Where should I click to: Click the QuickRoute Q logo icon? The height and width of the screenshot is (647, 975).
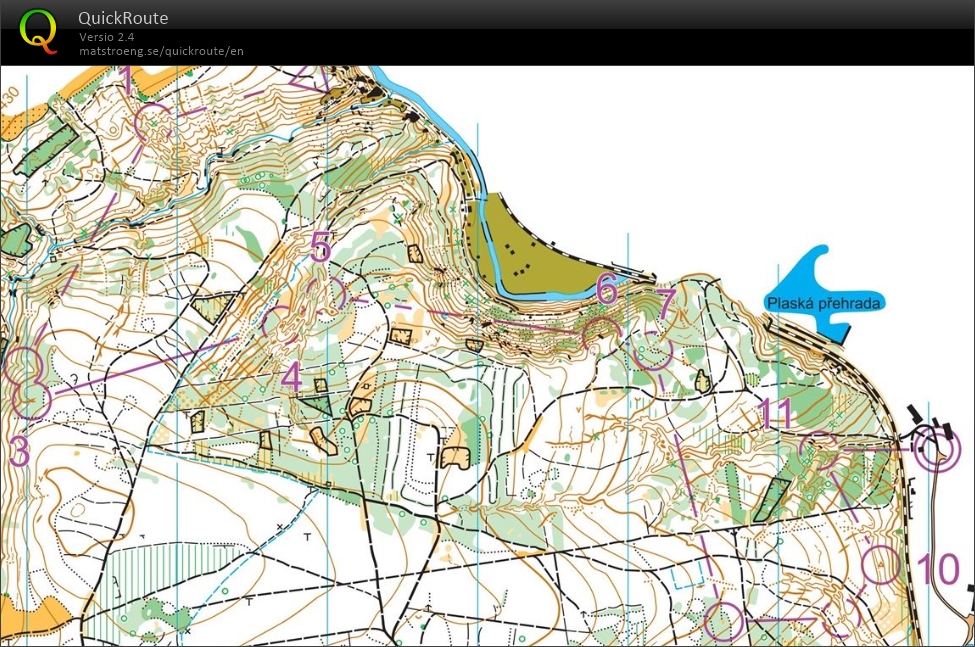pyautogui.click(x=39, y=31)
